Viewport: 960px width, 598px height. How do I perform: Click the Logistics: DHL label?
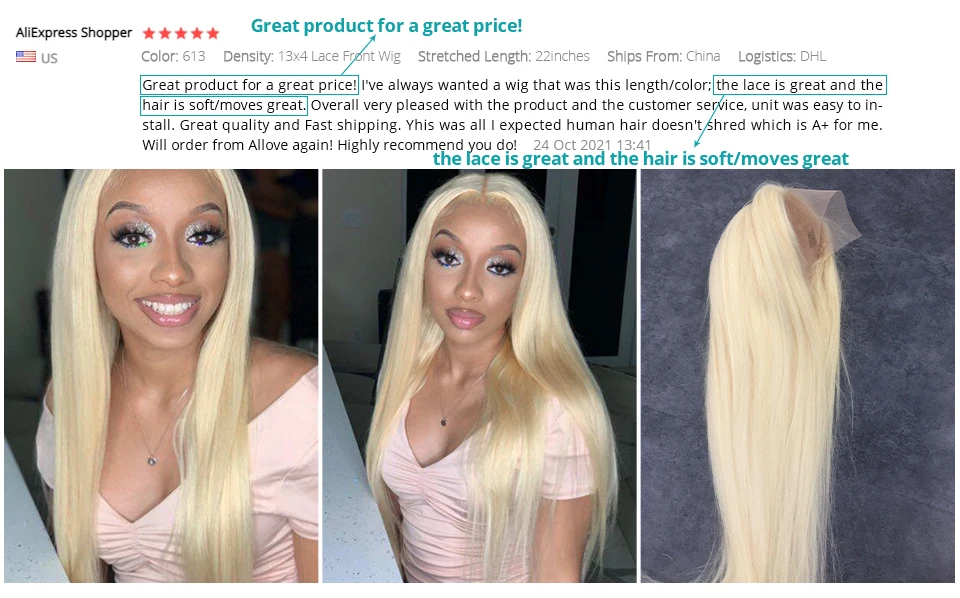[782, 56]
